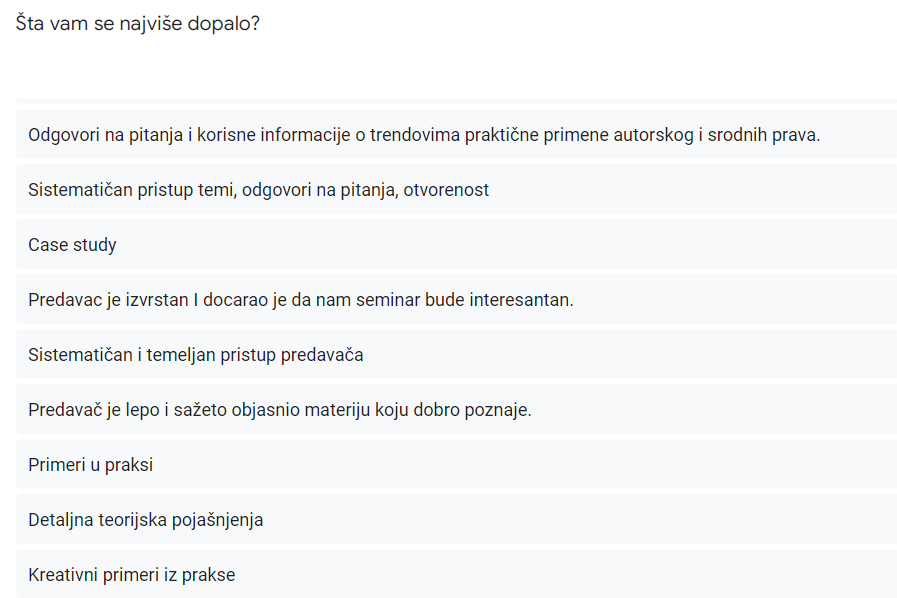Click the "Detaljna teorijska pojašnjenja" response
The height and width of the screenshot is (598, 897).
[x=145, y=519]
